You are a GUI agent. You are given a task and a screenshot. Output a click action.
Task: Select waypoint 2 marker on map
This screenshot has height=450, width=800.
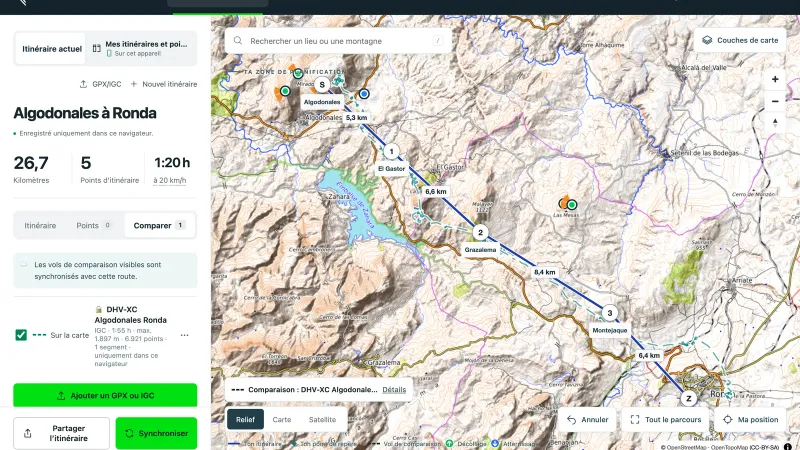480,232
